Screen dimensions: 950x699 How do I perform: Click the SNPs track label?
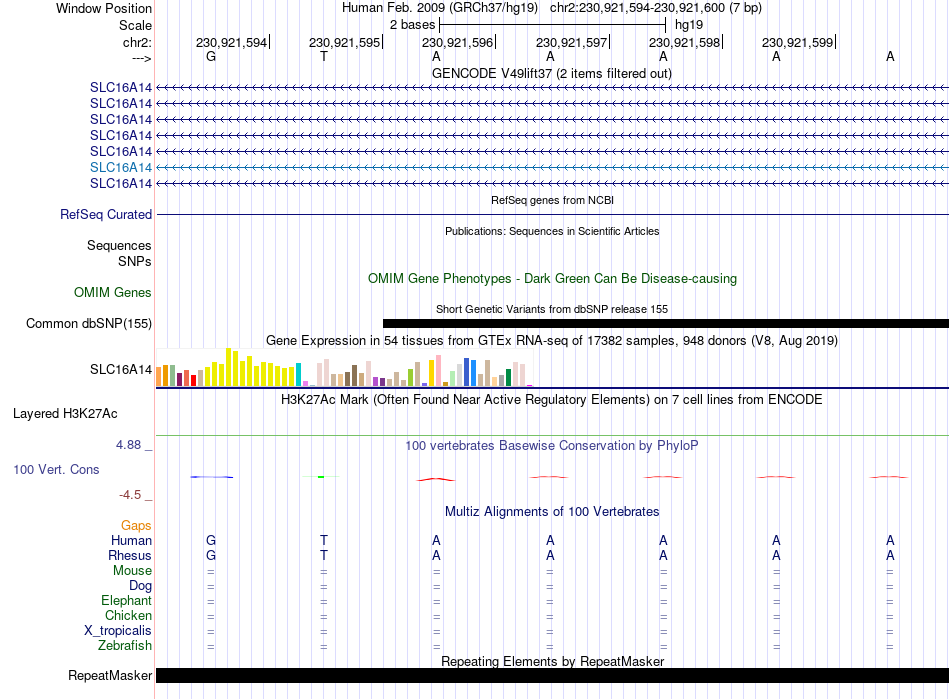tap(135, 261)
